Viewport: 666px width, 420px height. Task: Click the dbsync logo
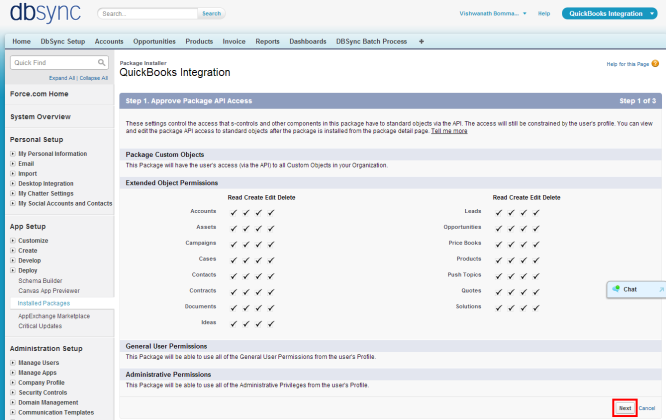click(47, 13)
